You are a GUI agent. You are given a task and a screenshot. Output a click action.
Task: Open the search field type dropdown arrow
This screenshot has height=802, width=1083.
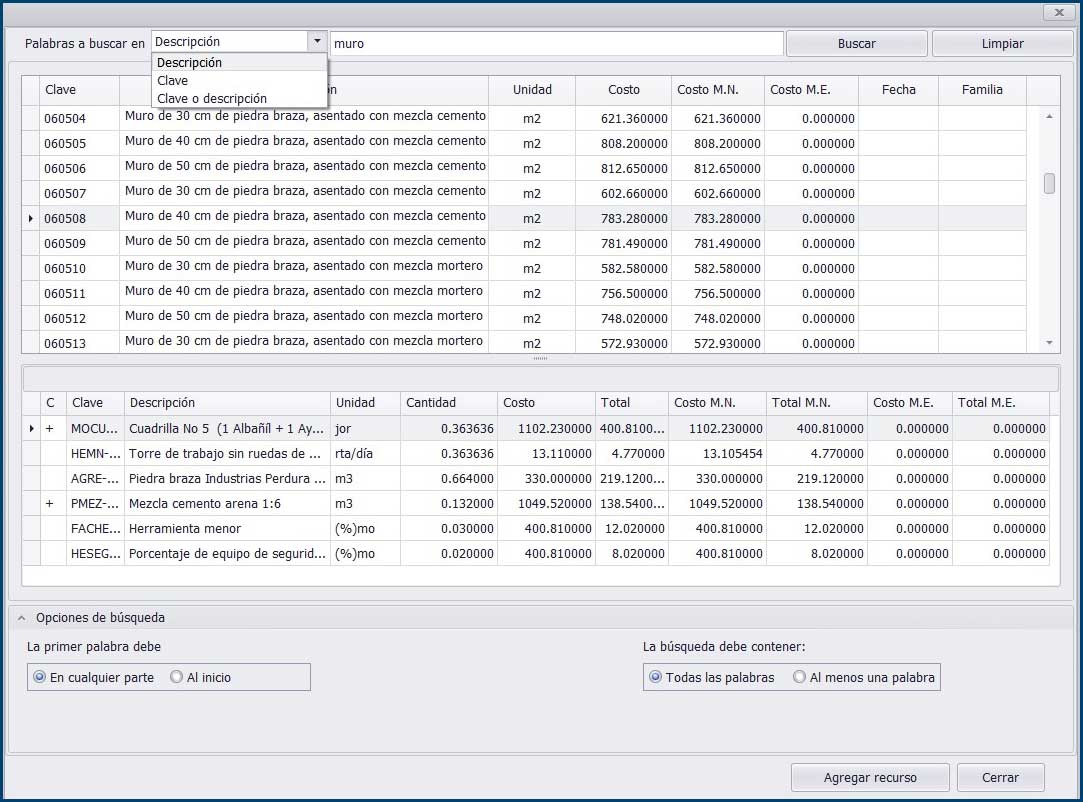[317, 41]
